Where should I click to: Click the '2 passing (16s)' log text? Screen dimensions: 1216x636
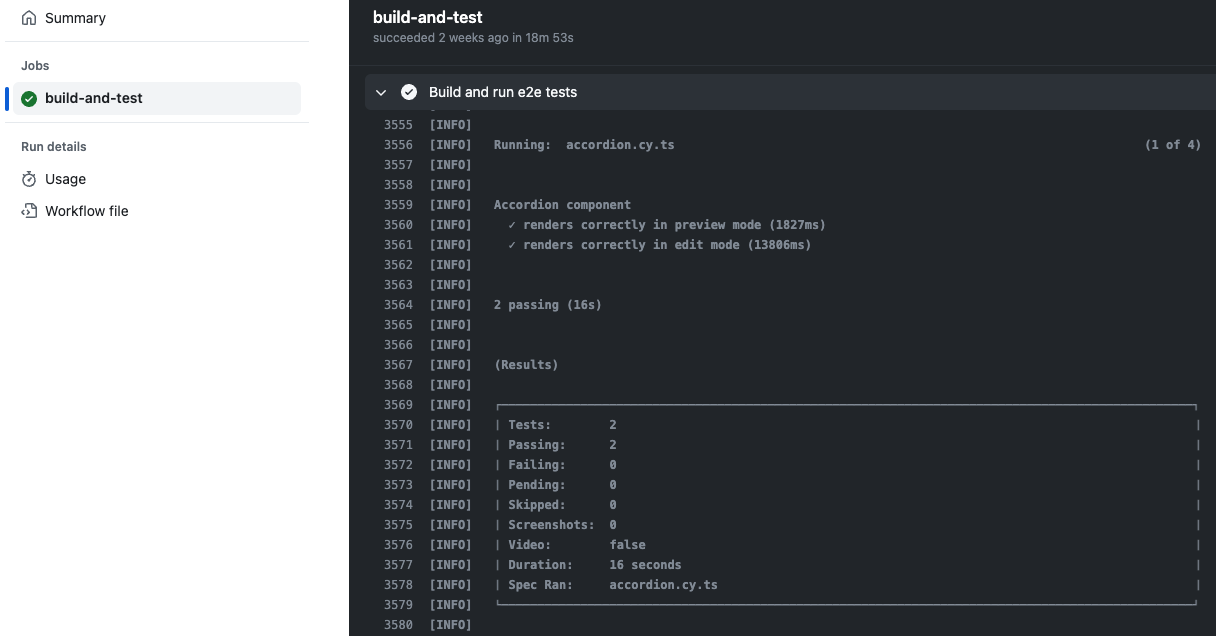548,305
